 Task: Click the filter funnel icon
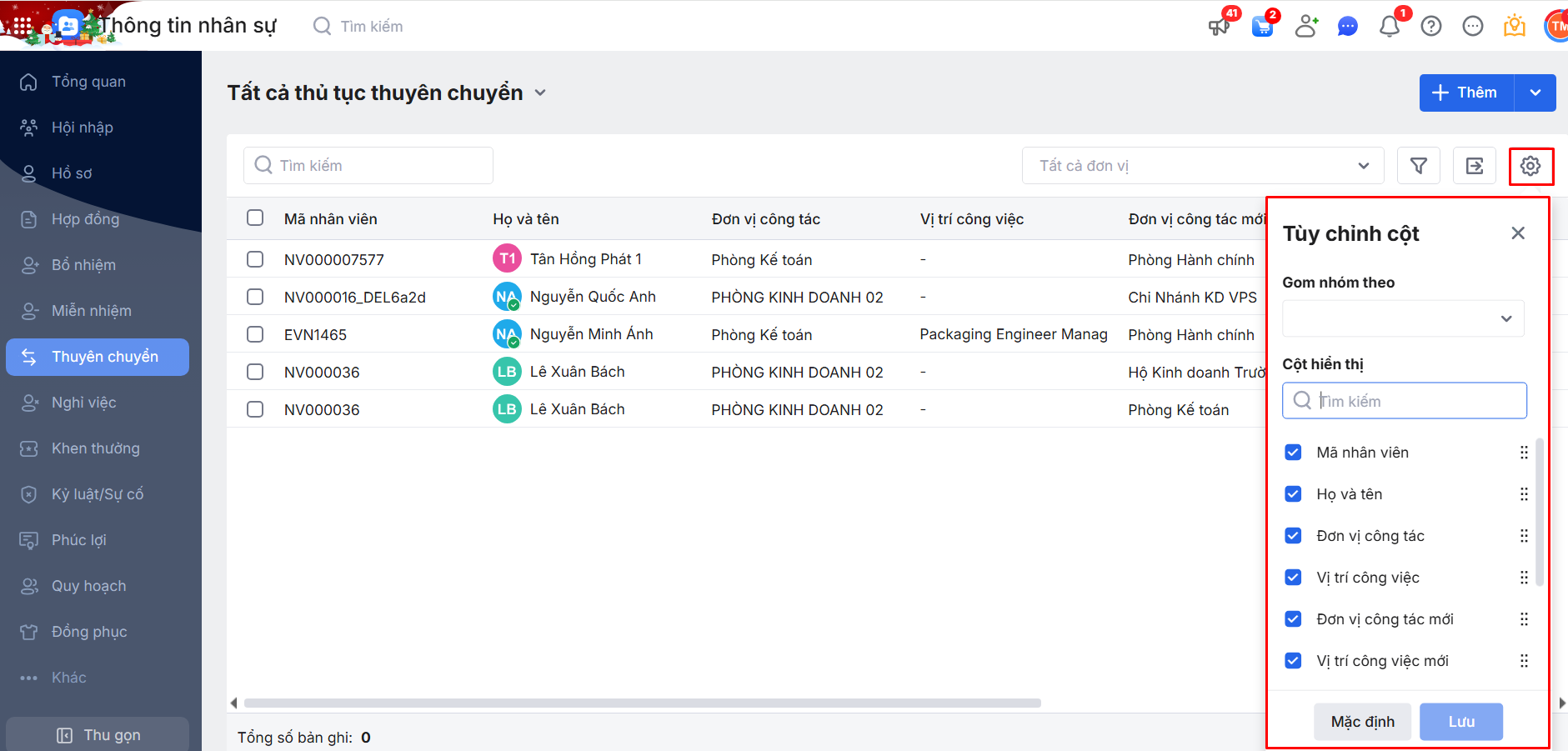pyautogui.click(x=1418, y=166)
